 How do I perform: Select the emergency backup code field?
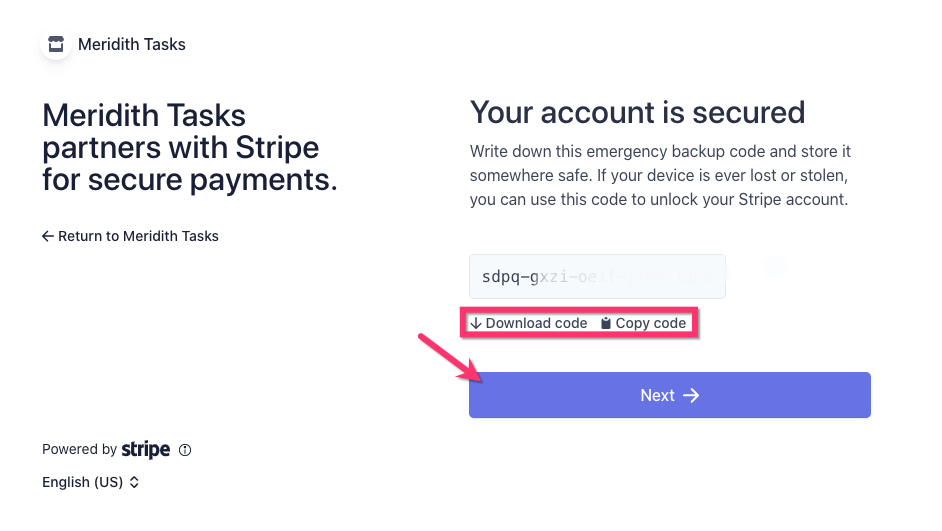(597, 276)
